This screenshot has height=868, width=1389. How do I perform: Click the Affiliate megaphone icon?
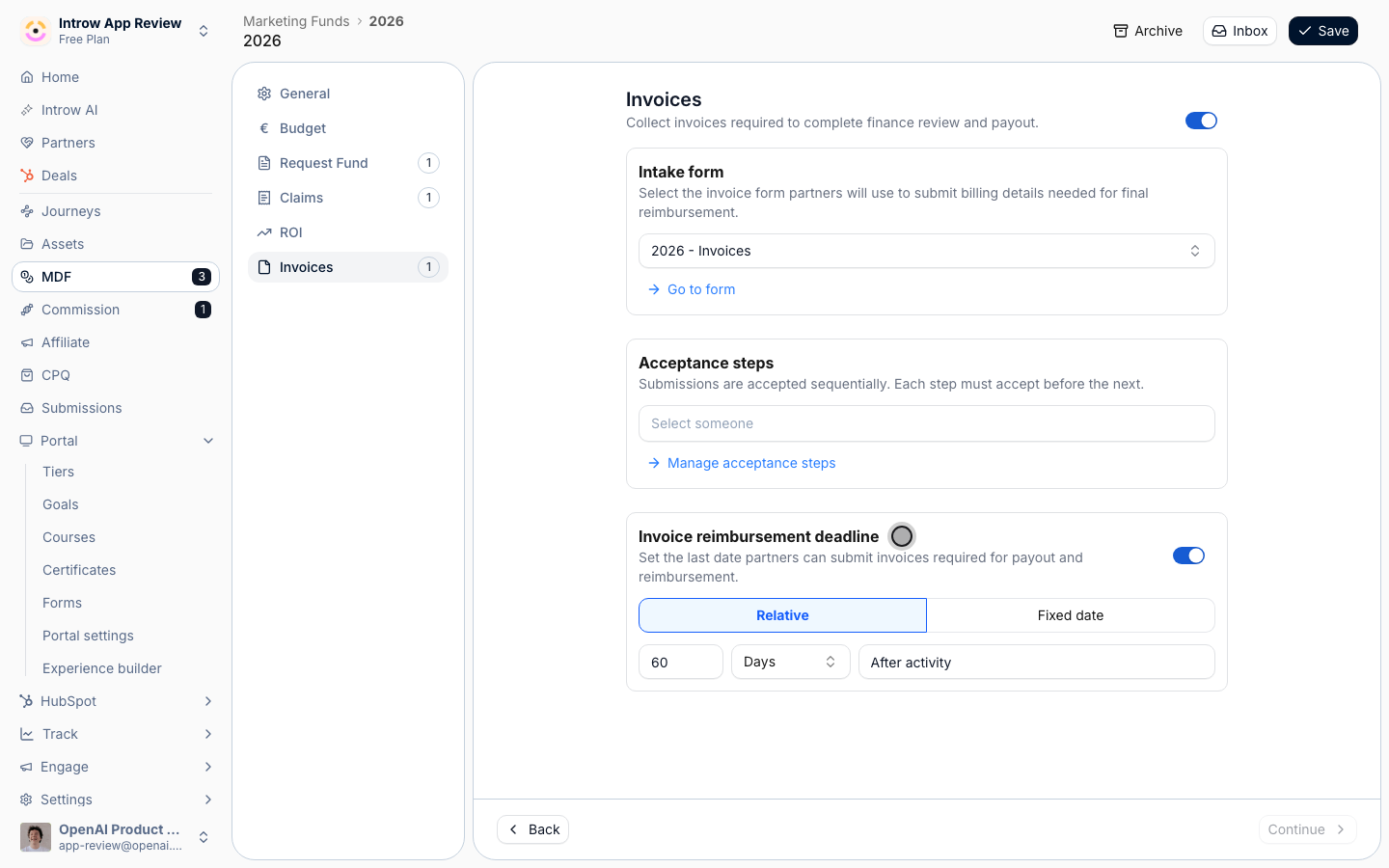pos(27,342)
